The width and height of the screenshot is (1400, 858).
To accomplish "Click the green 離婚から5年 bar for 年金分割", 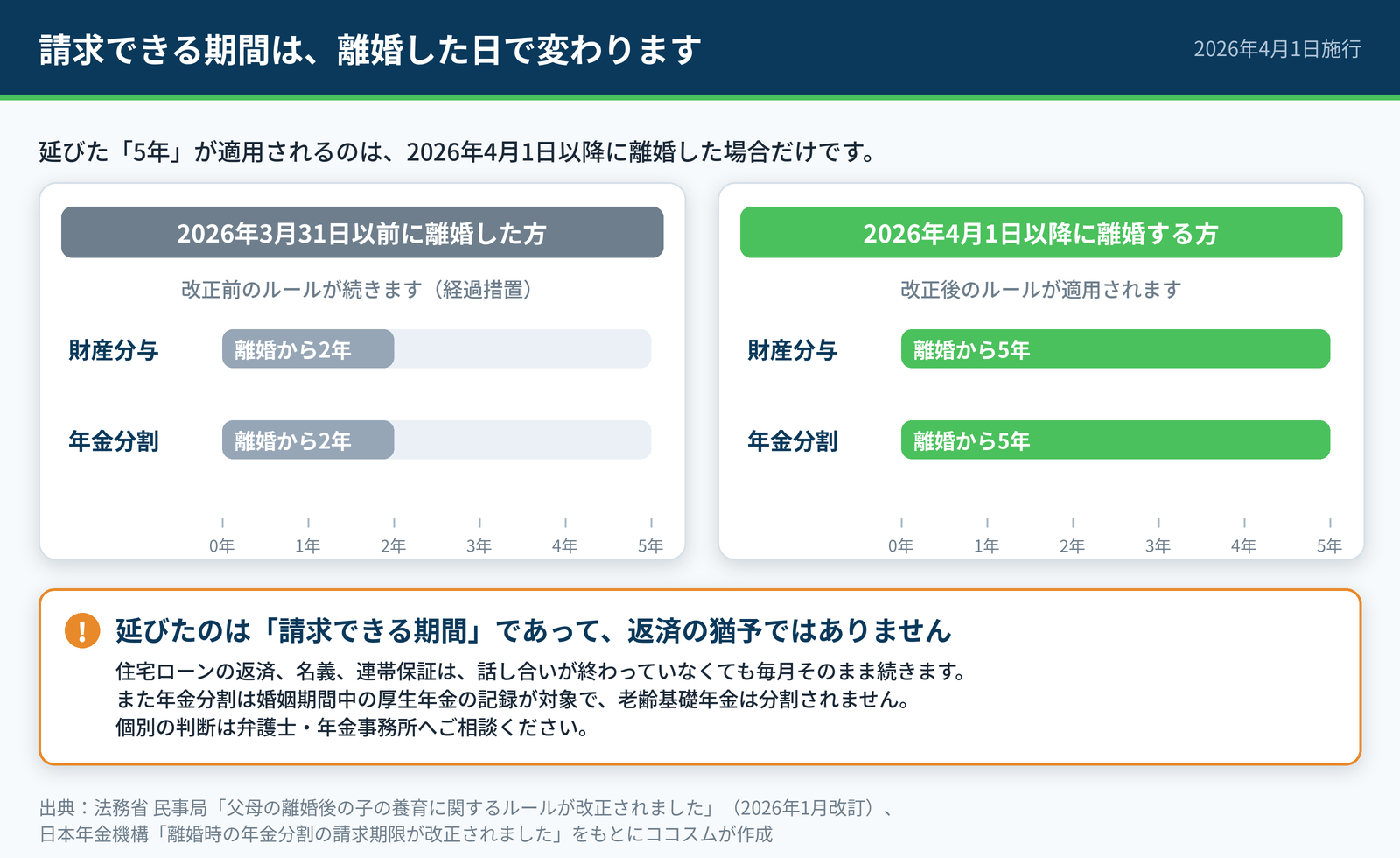I will (1116, 440).
